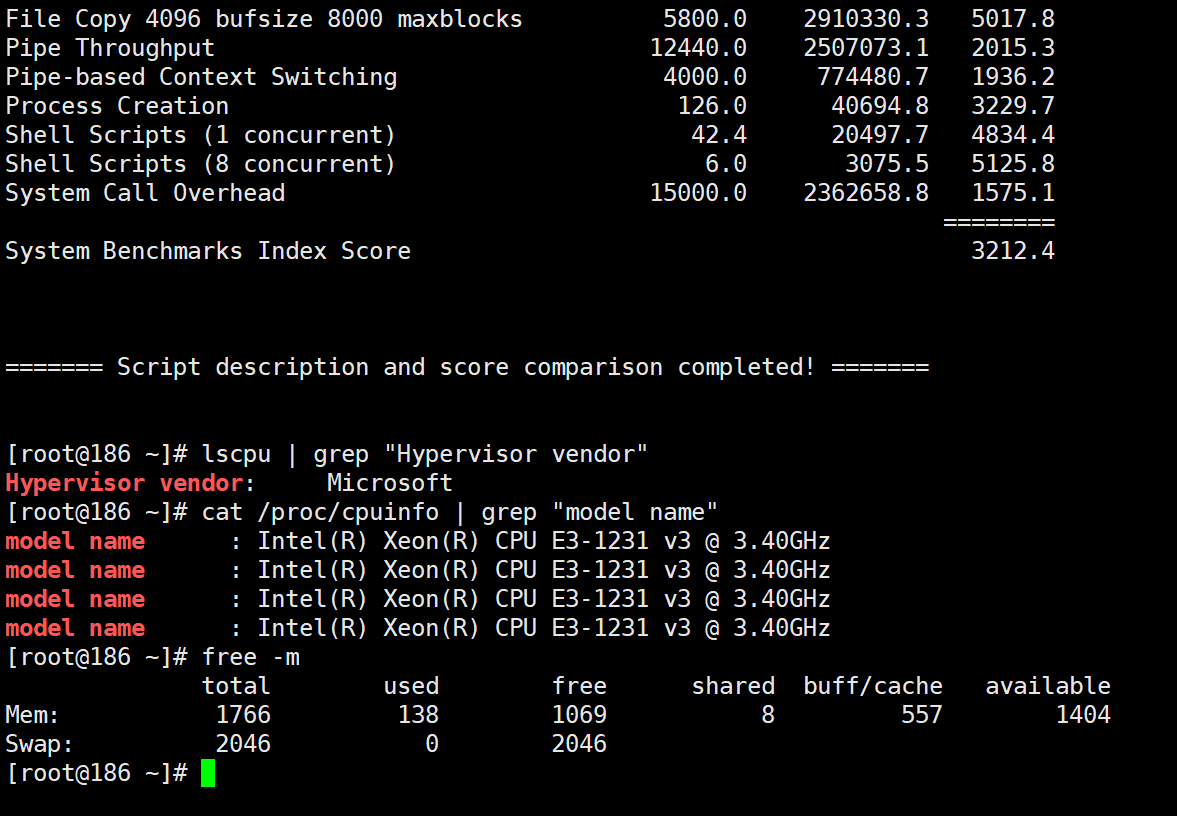This screenshot has height=816, width=1177.
Task: Click the System Benchmarks Index Score label
Action: pyautogui.click(x=208, y=251)
